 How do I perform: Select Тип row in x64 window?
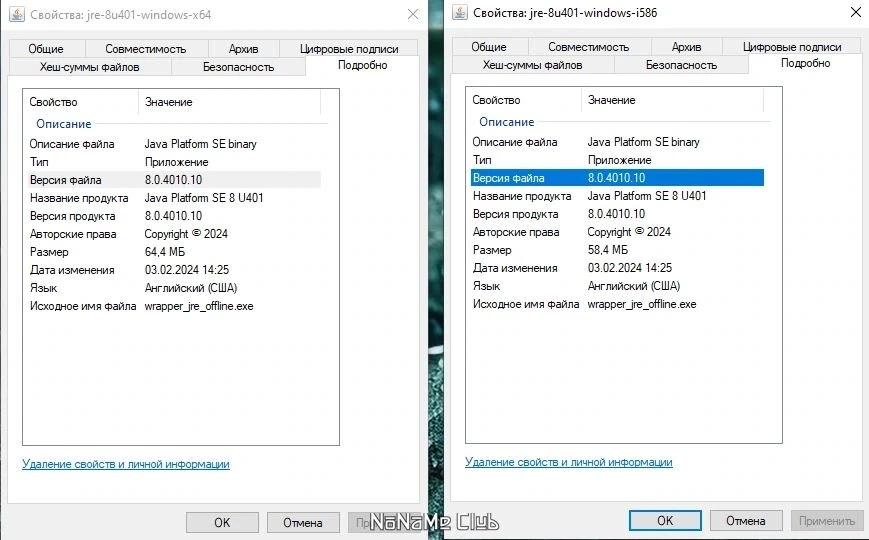click(174, 162)
